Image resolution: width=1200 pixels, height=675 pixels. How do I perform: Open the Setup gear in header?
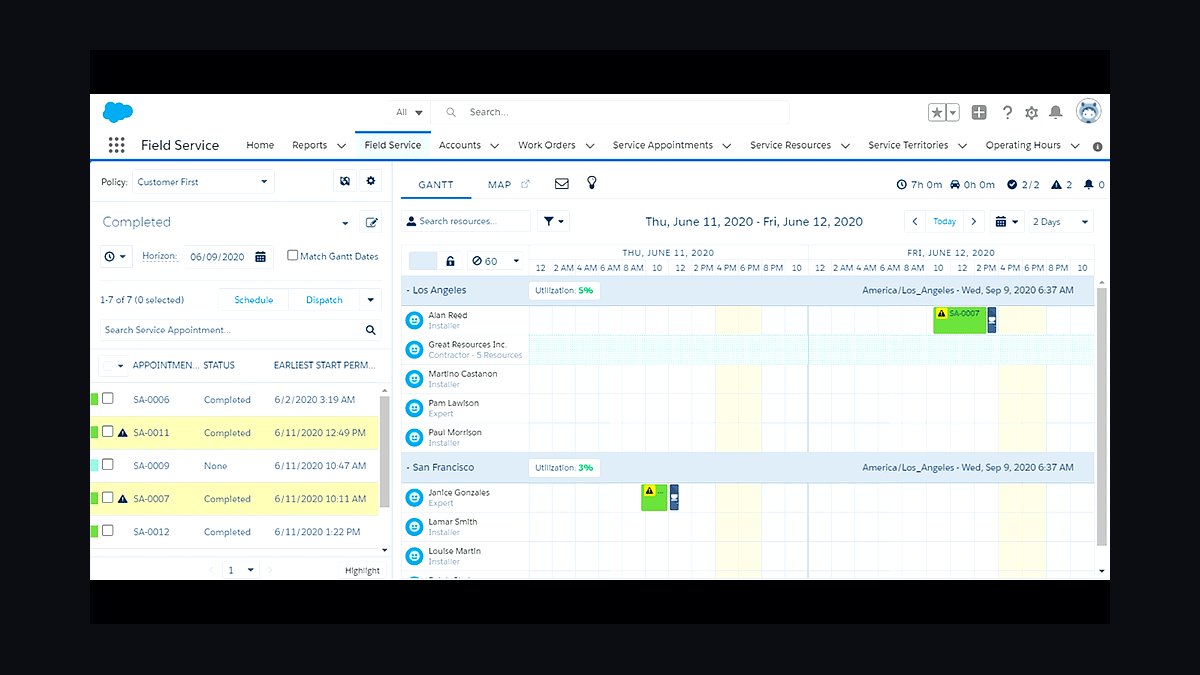[1031, 113]
